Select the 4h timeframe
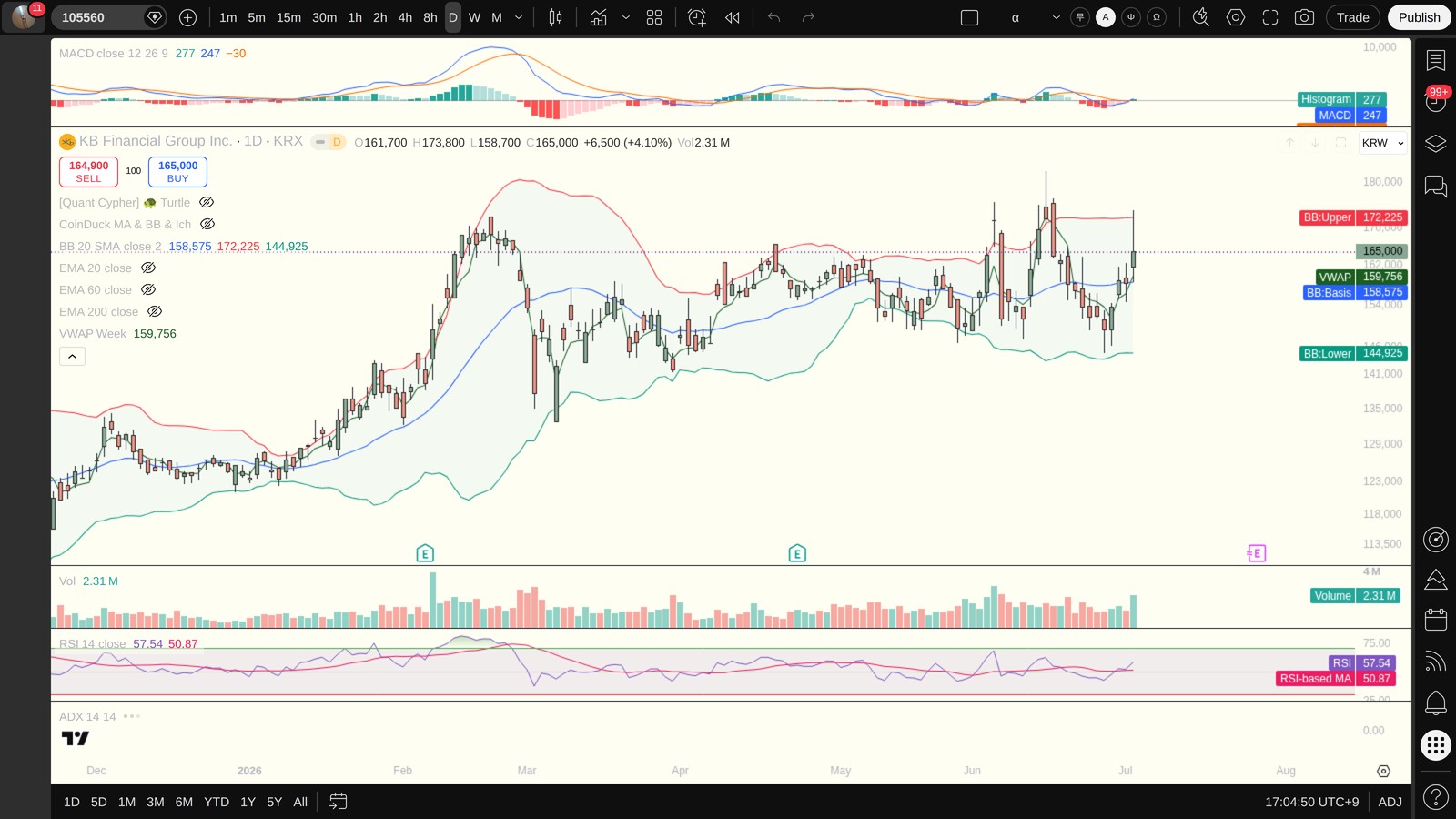Screen dimensions: 1456x819 405,17
